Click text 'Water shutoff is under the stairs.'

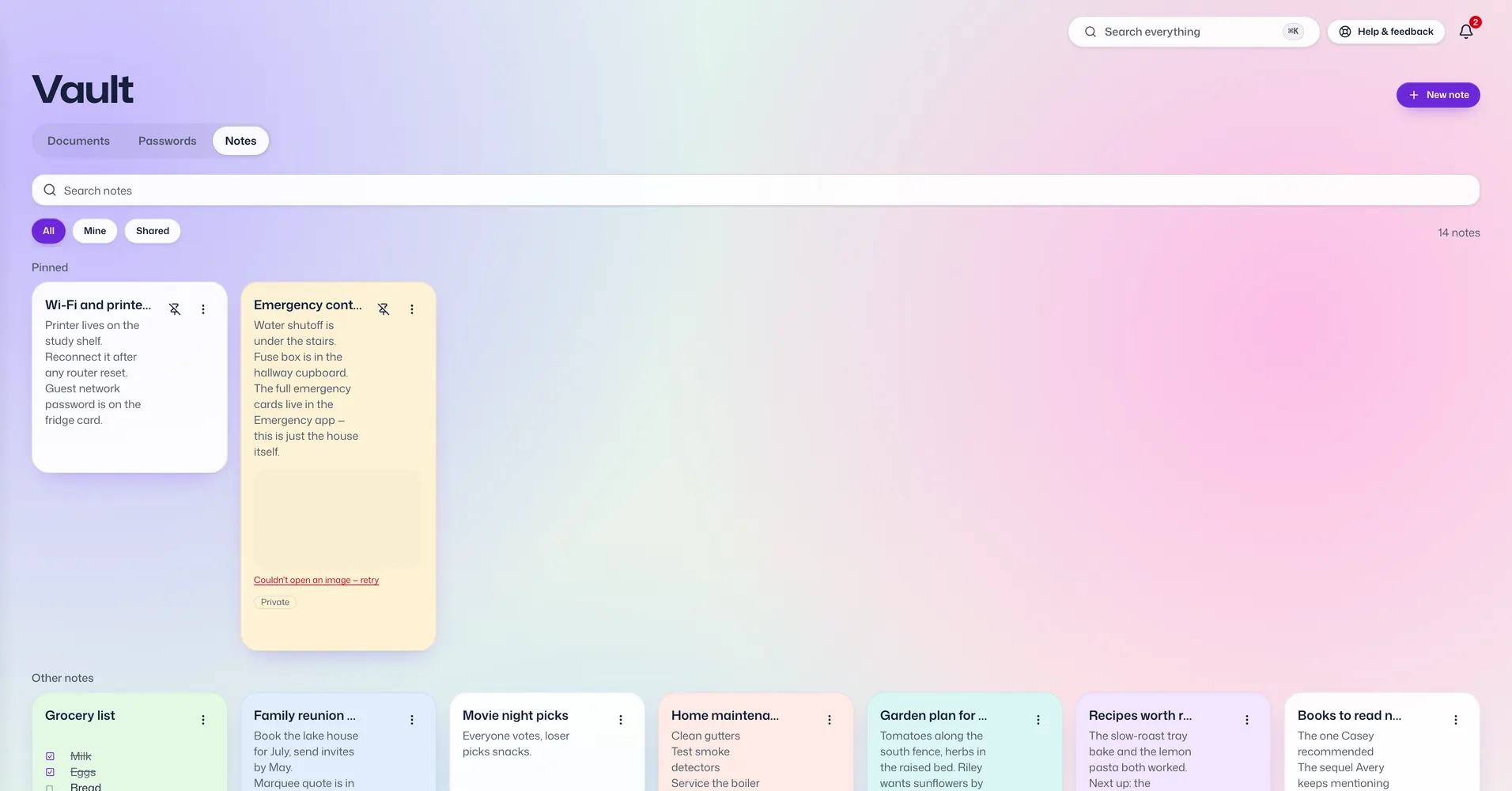(295, 333)
